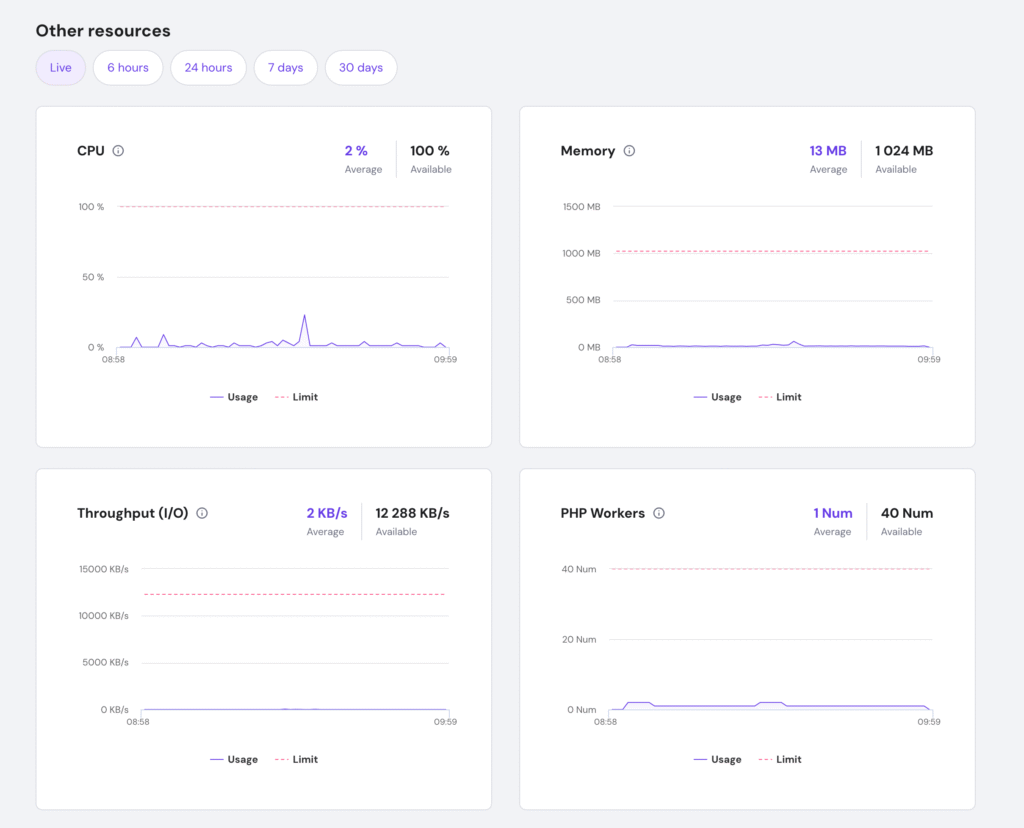Toggle Usage legend in PHP Workers chart

718,759
